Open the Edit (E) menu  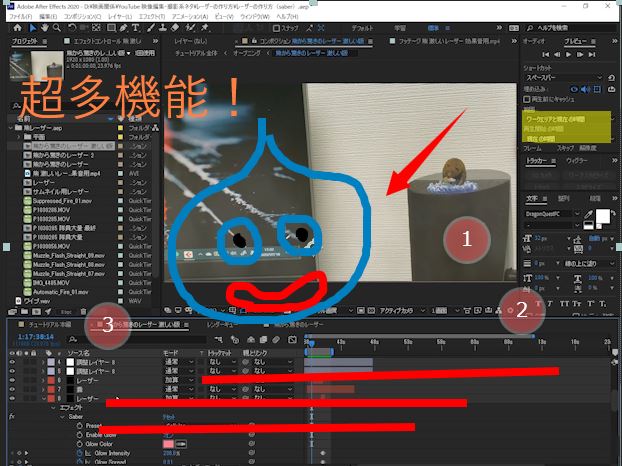[x=48, y=17]
